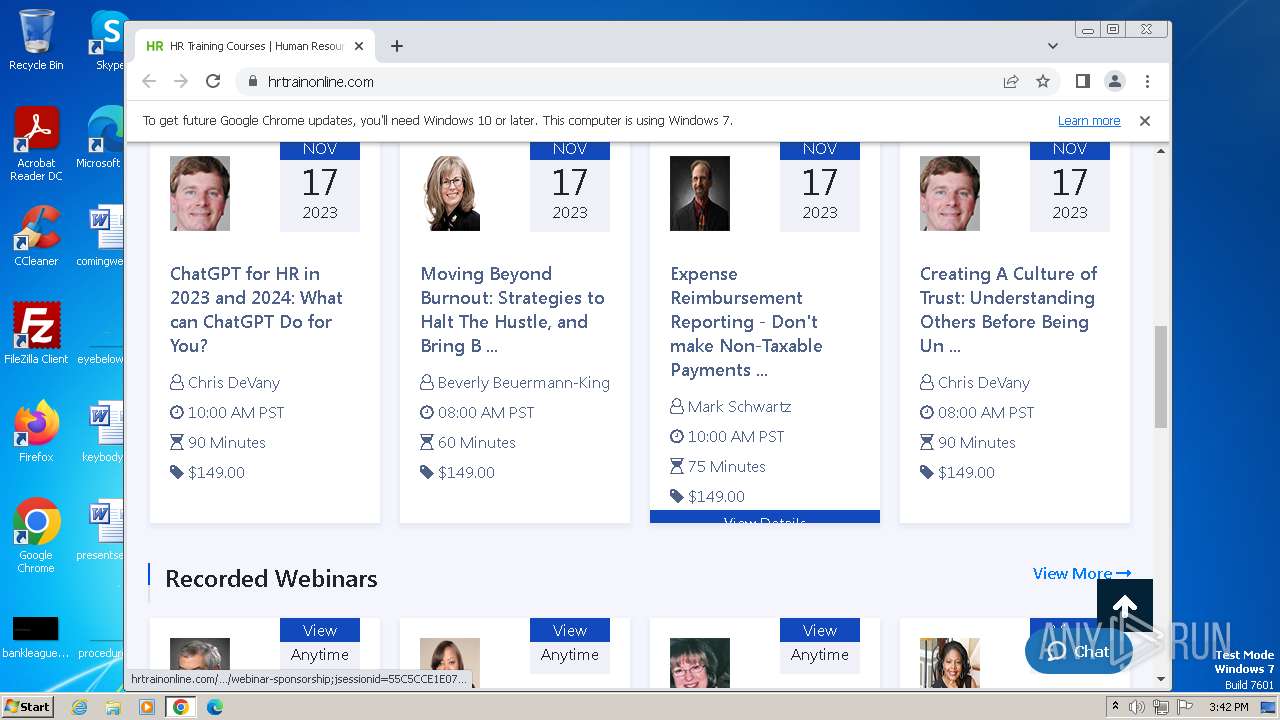The height and width of the screenshot is (720, 1280).
Task: Click the network tray icon
Action: (1160, 707)
